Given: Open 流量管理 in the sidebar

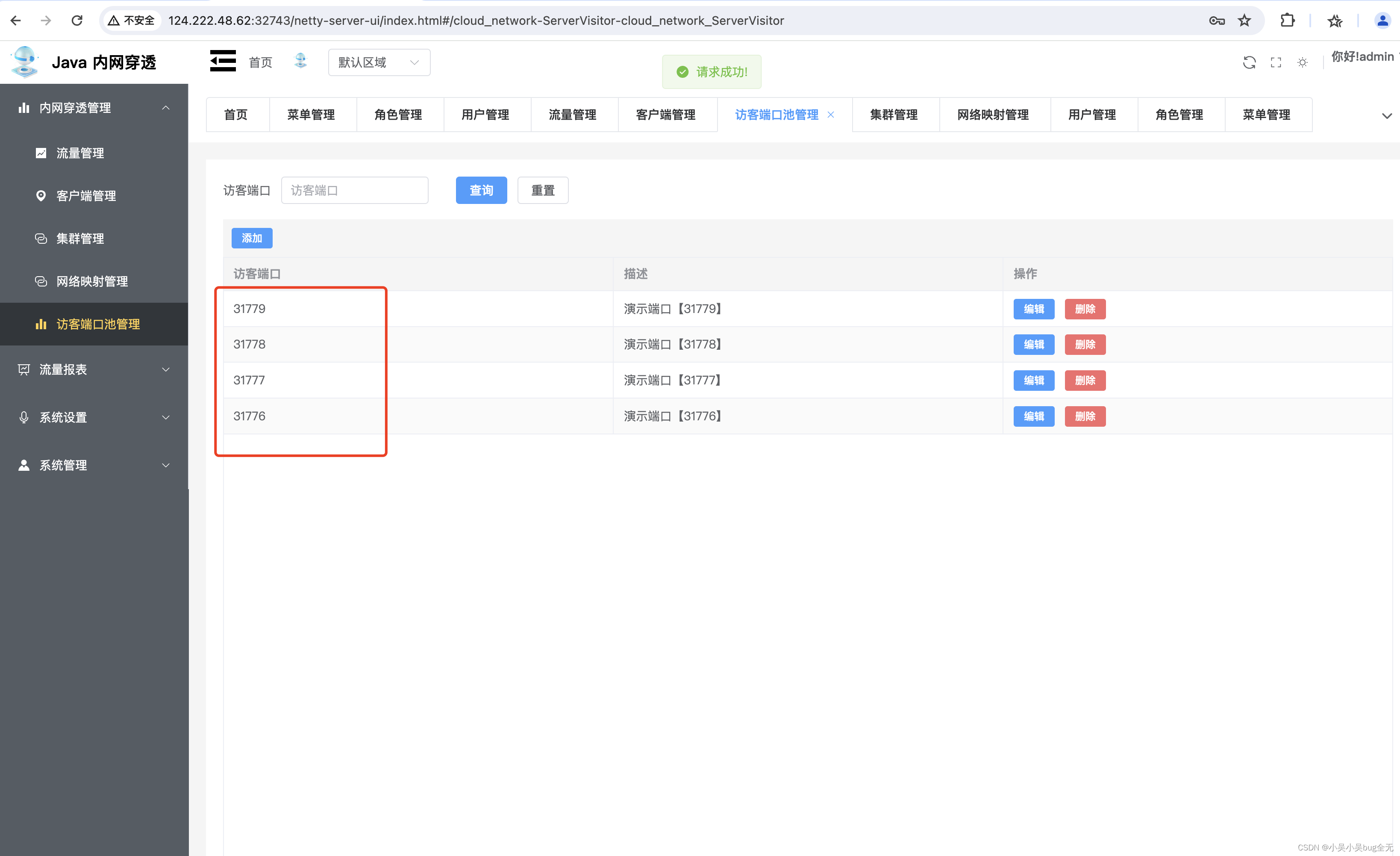Looking at the screenshot, I should click(94, 153).
